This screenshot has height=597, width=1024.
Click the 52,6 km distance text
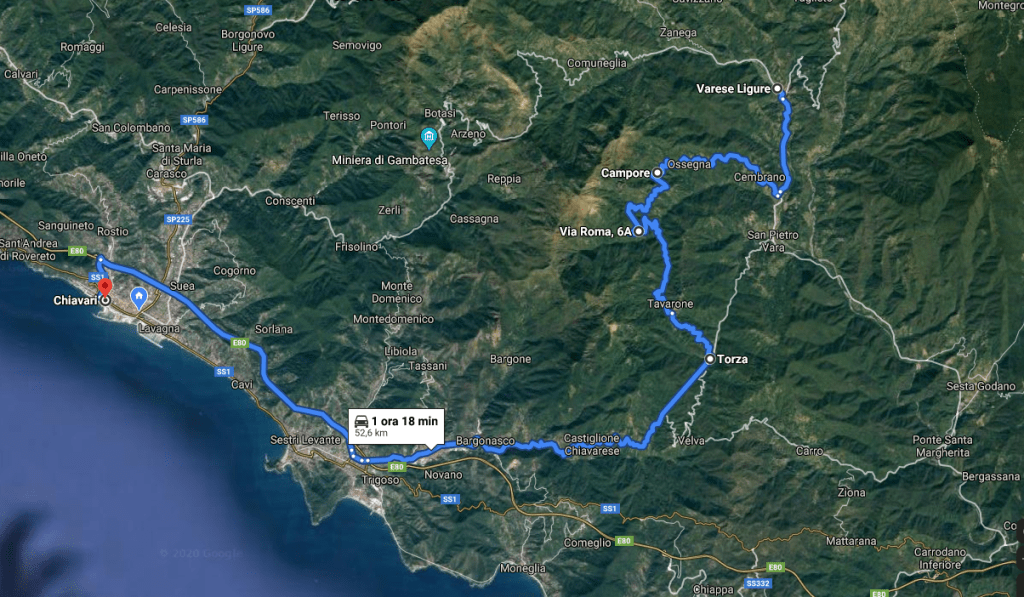(x=371, y=433)
